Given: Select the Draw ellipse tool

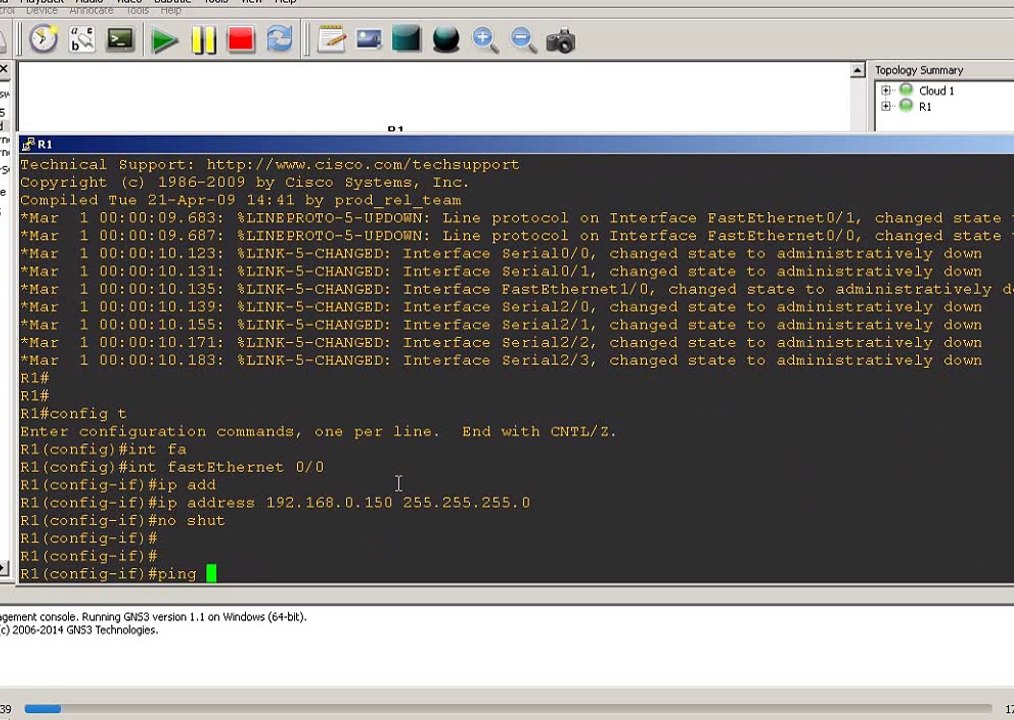Looking at the screenshot, I should (446, 39).
